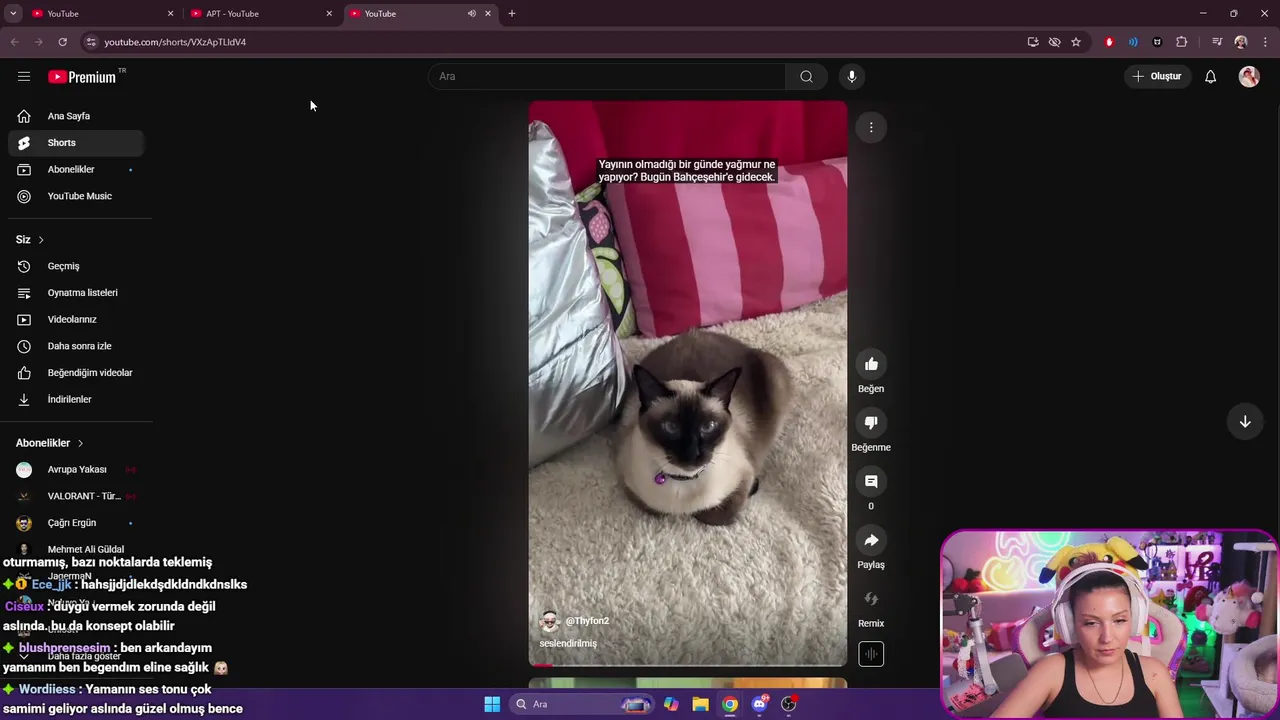Open the @Thyfon2 channel link
Screen dimensions: 1280x720
pyautogui.click(x=587, y=621)
